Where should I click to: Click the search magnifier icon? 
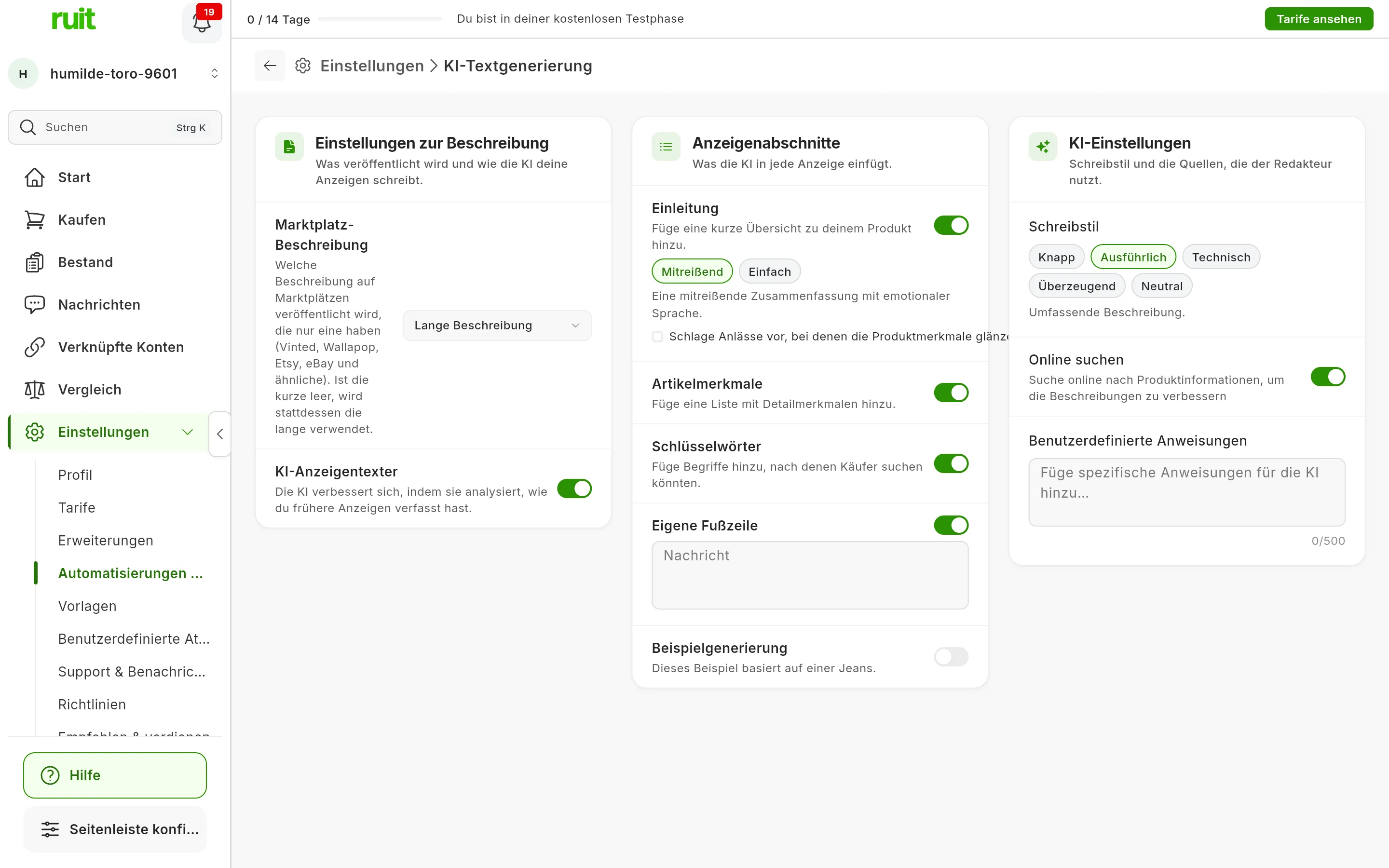tap(27, 127)
